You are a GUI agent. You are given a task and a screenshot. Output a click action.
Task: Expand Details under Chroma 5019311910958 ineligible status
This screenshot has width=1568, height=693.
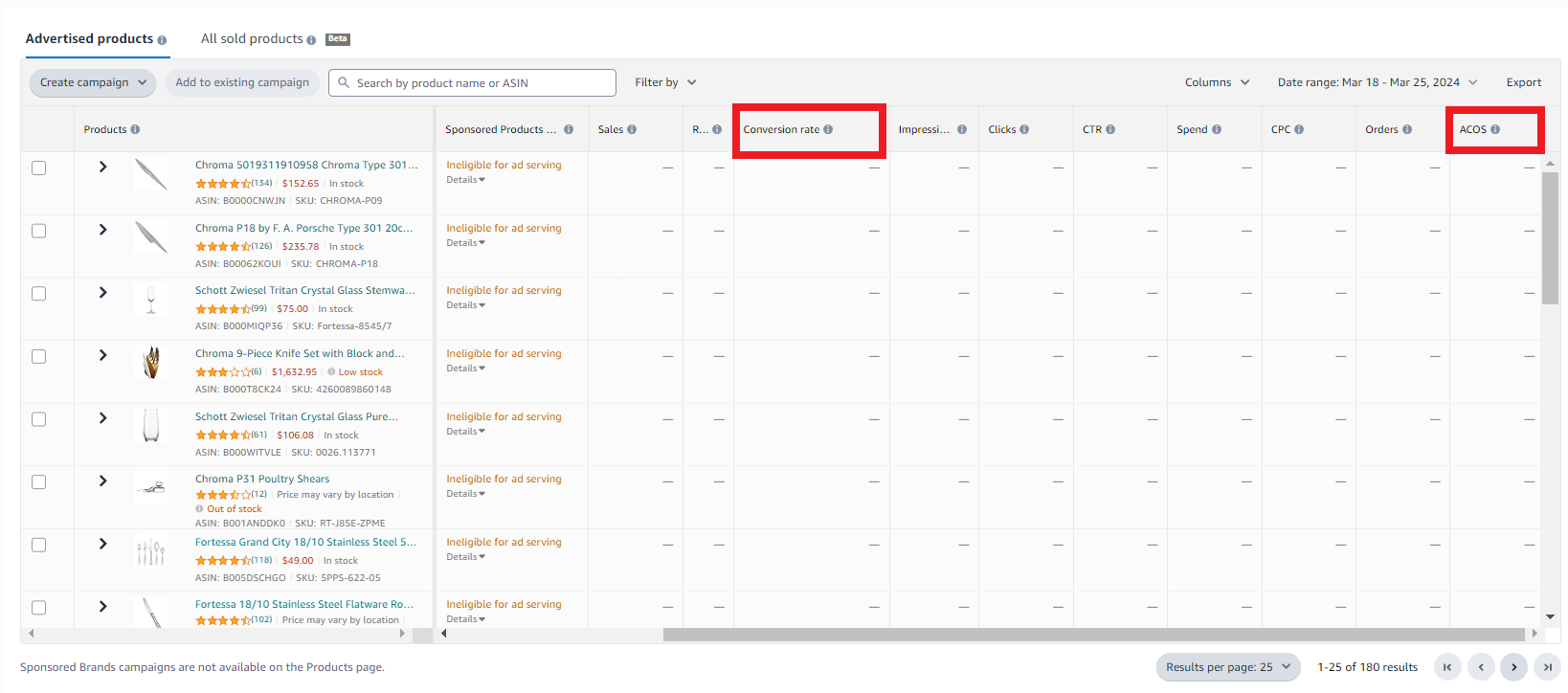(x=465, y=180)
